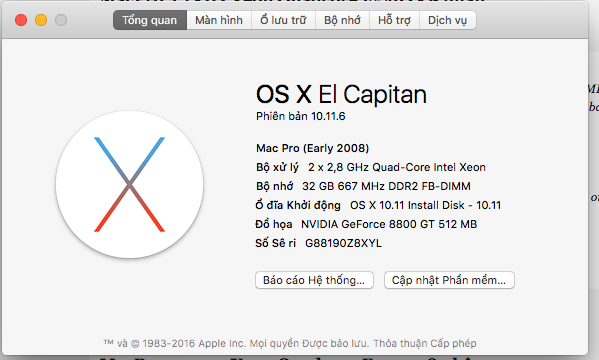The image size is (599, 360).
Task: Click the Báo cáo Hệ thống button
Action: pyautogui.click(x=314, y=280)
